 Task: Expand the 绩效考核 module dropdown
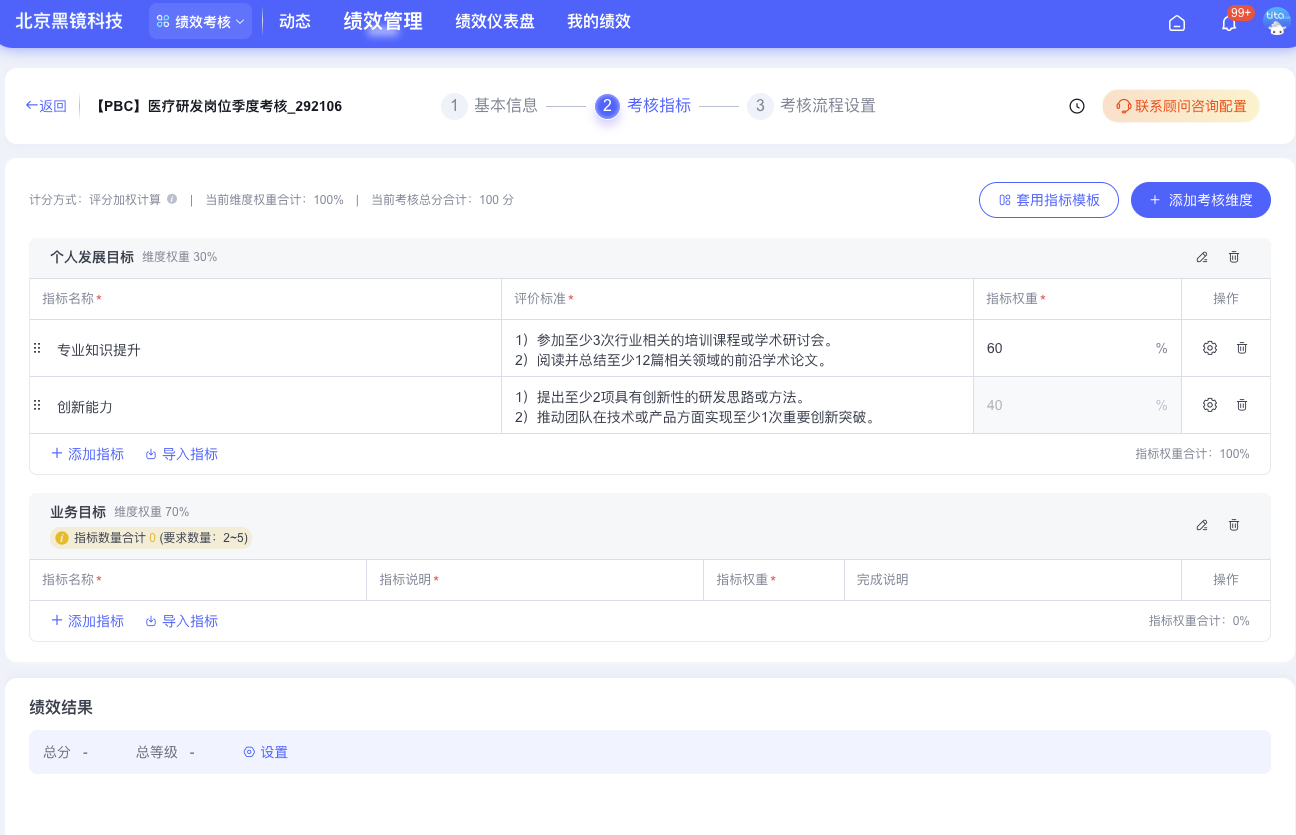coord(200,22)
